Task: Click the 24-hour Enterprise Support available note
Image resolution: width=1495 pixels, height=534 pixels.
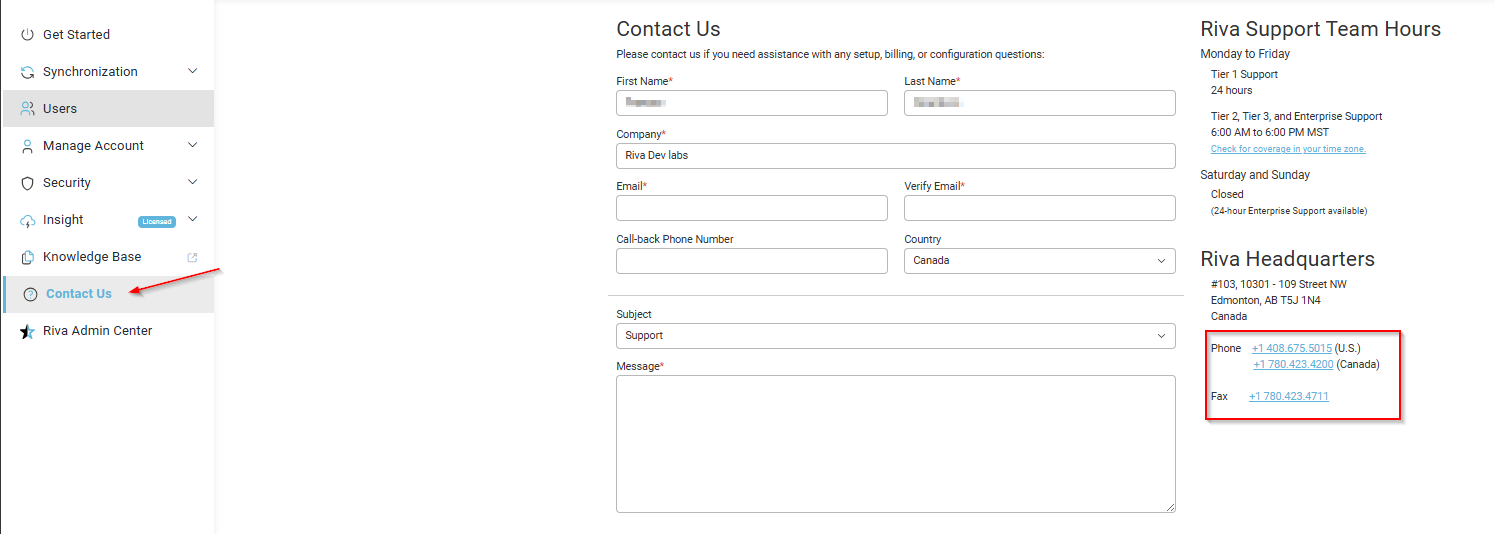Action: (1288, 211)
